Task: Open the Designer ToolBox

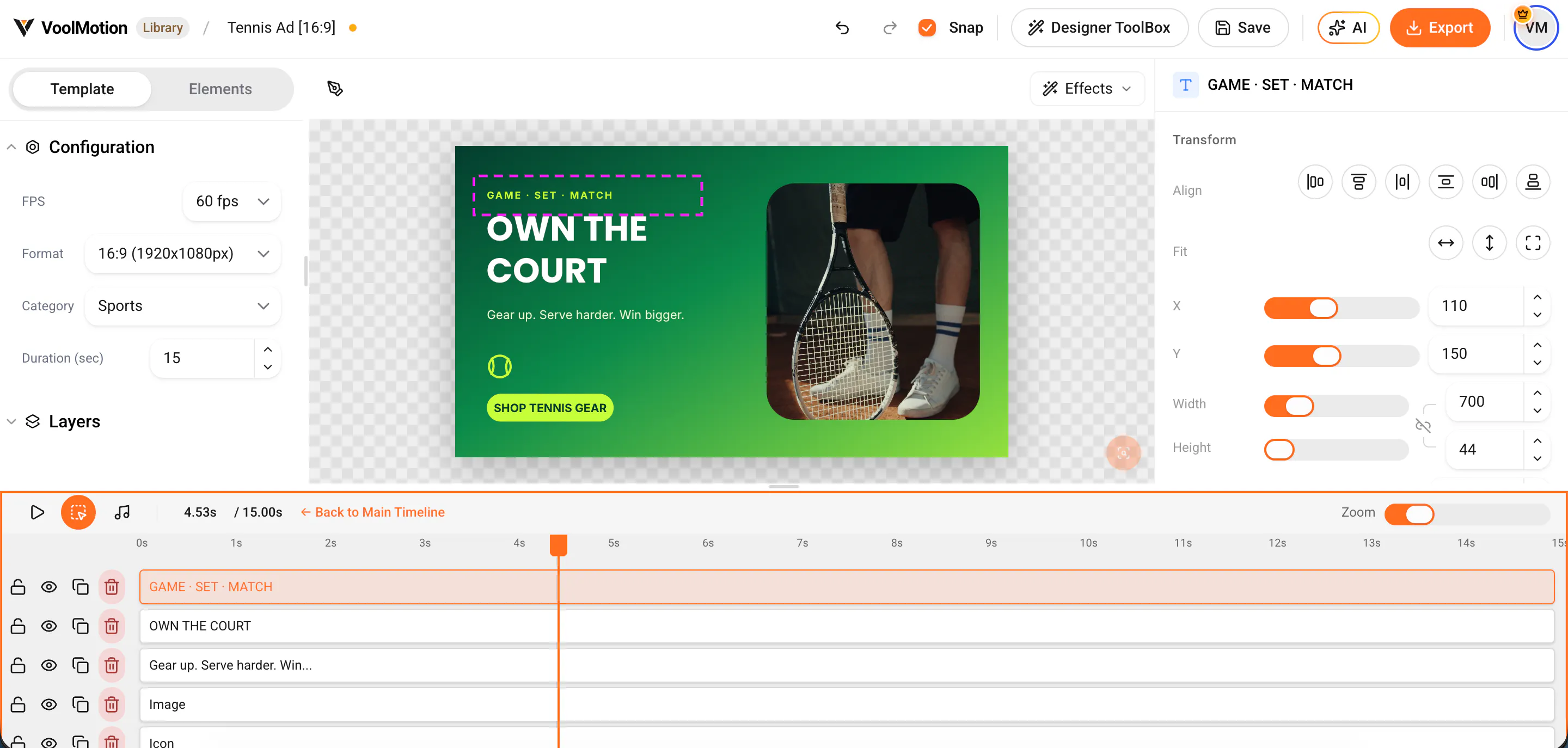Action: [x=1099, y=28]
